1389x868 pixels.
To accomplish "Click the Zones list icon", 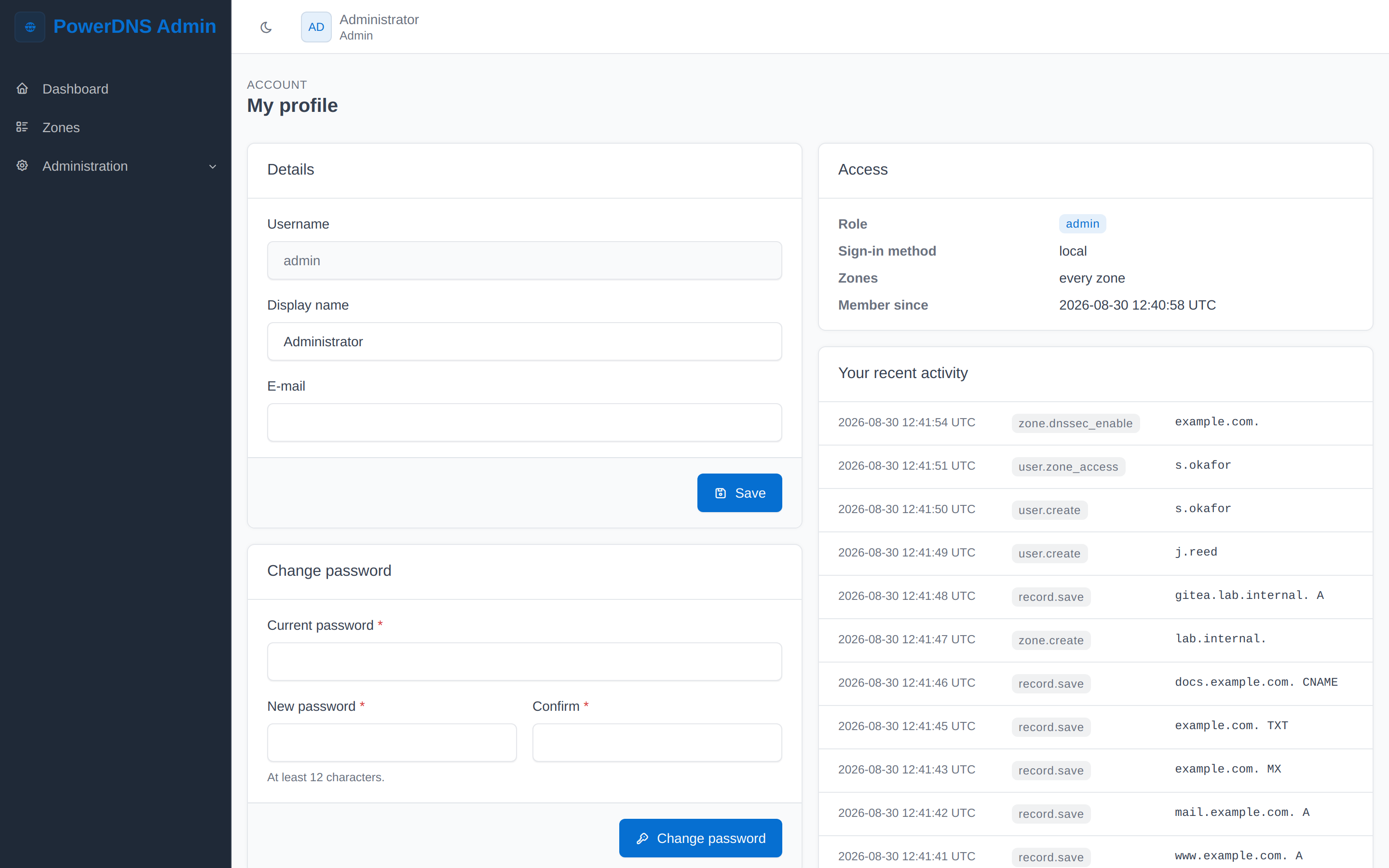I will pyautogui.click(x=22, y=127).
